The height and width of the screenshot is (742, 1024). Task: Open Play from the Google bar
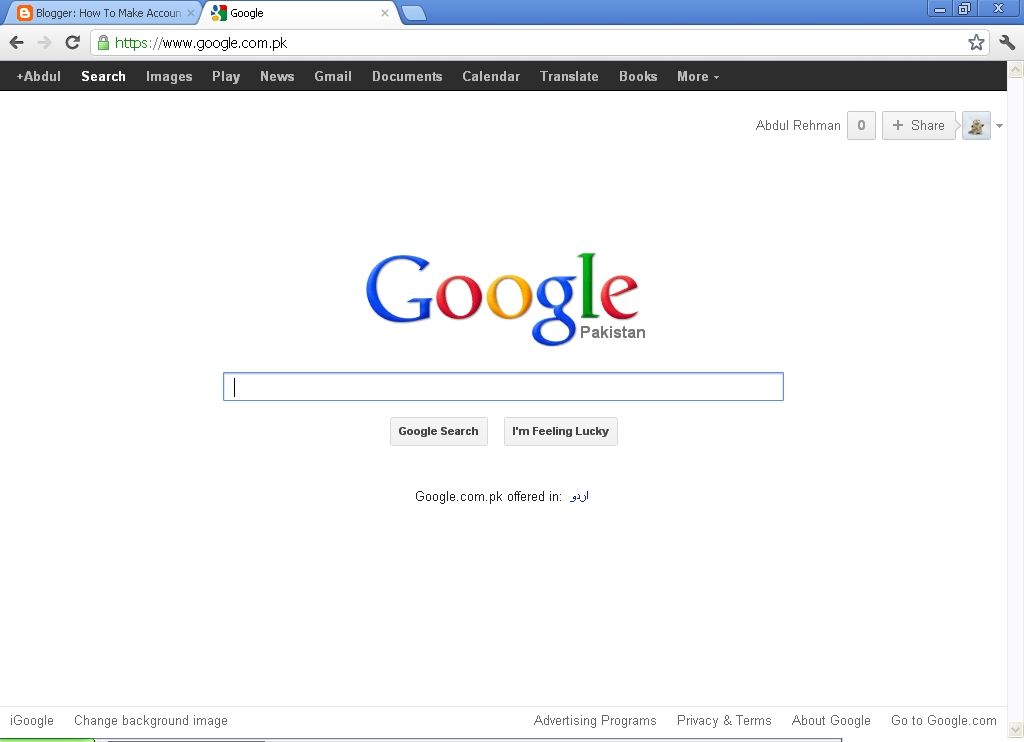coord(226,76)
